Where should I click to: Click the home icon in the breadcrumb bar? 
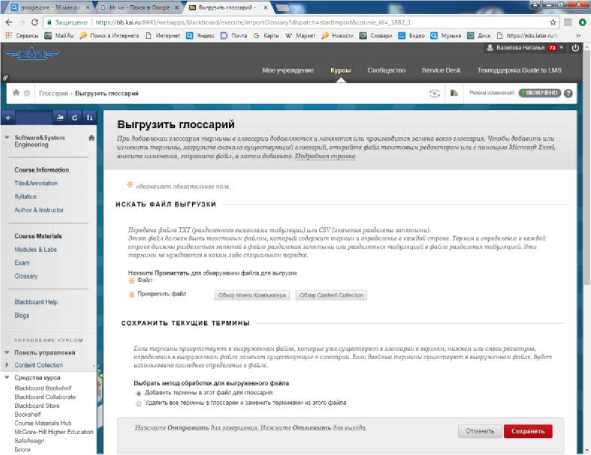pyautogui.click(x=16, y=92)
